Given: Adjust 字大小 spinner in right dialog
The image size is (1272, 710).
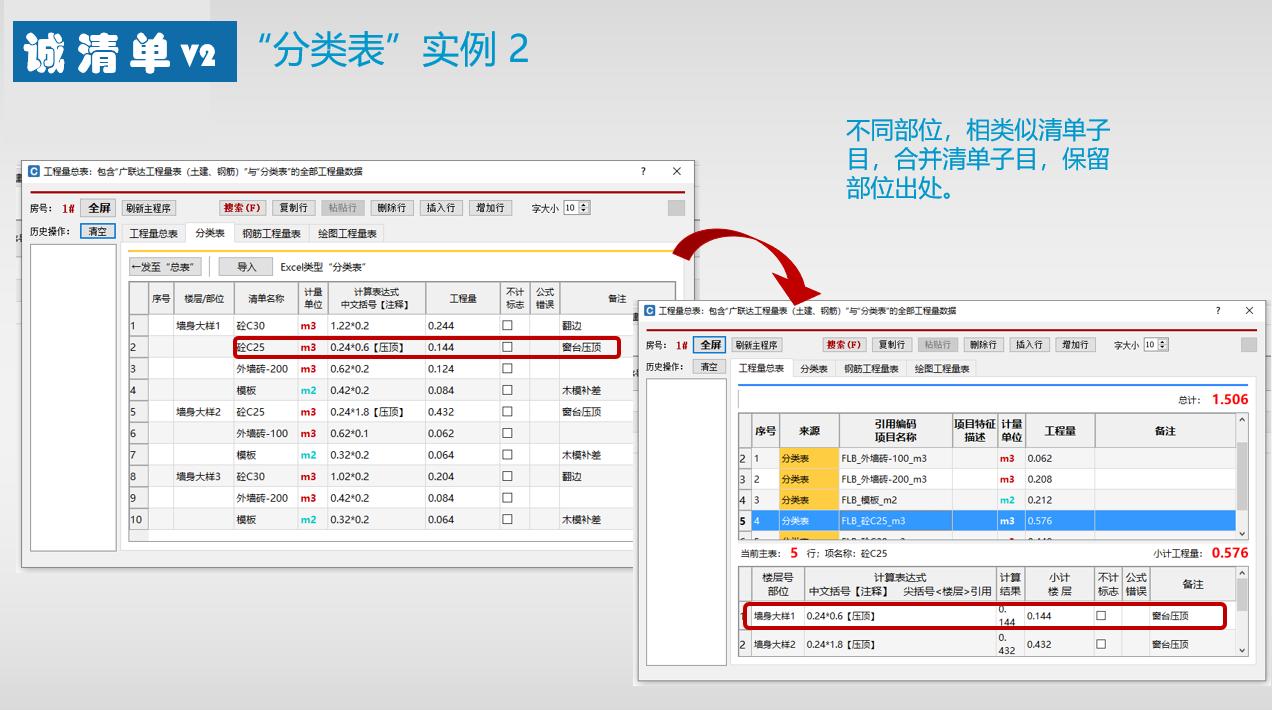Looking at the screenshot, I should (1162, 345).
